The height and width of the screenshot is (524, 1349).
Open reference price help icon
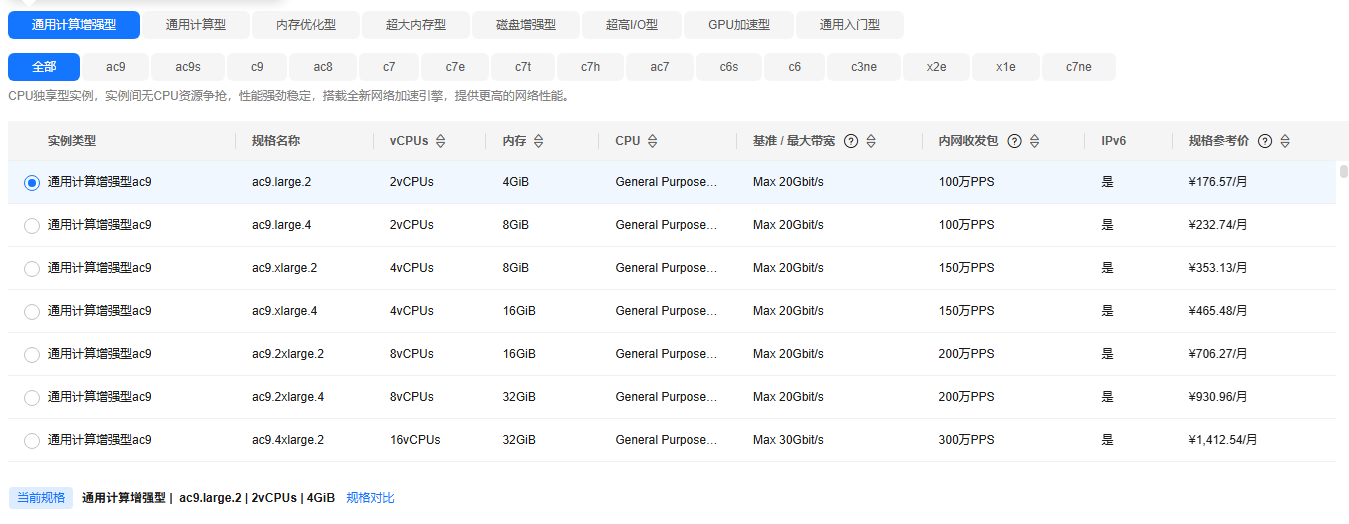point(1265,141)
